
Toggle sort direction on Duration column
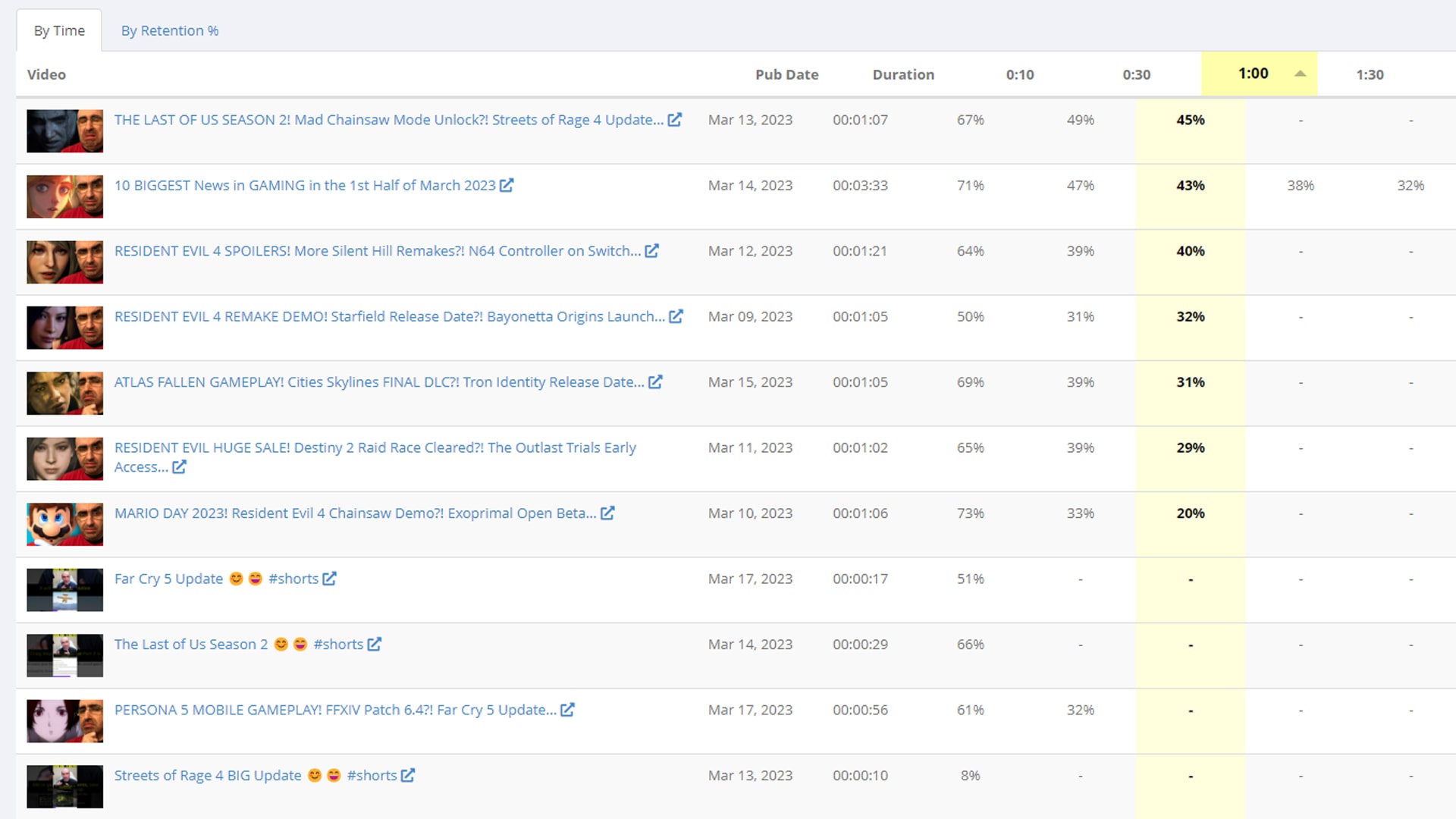click(902, 74)
